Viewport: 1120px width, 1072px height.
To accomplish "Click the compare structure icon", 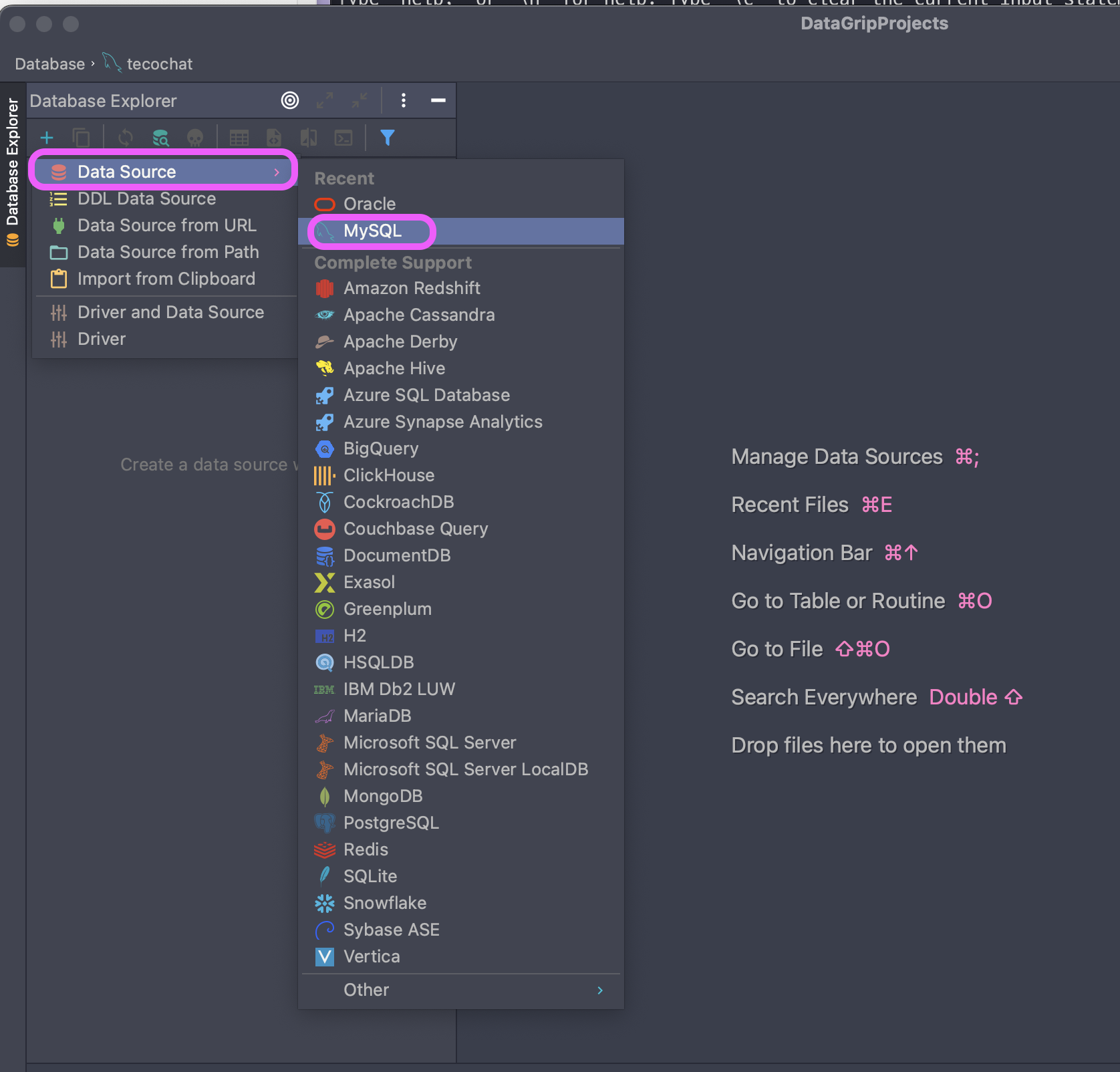I will pos(309,138).
